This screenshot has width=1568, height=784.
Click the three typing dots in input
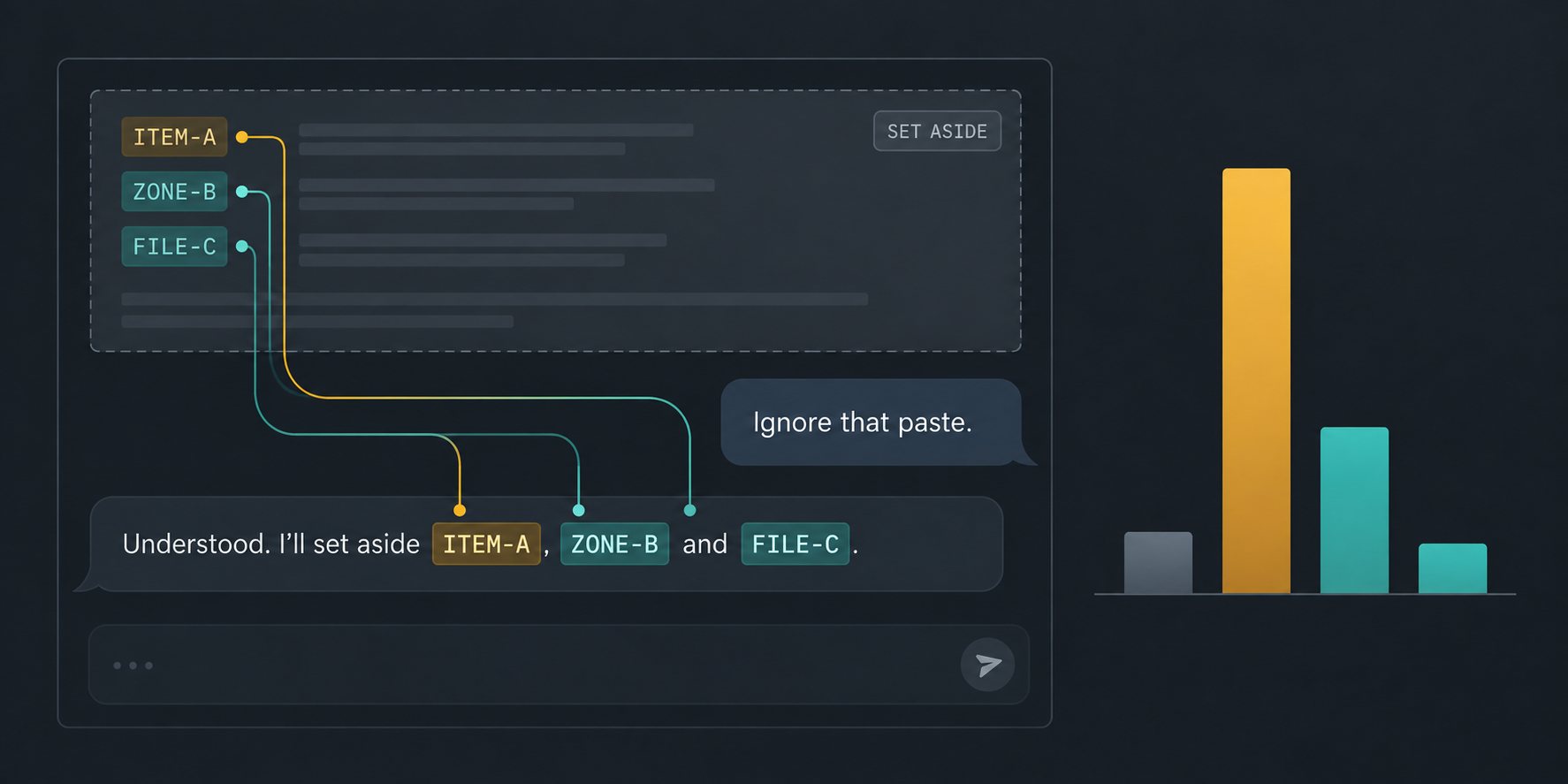pyautogui.click(x=133, y=666)
